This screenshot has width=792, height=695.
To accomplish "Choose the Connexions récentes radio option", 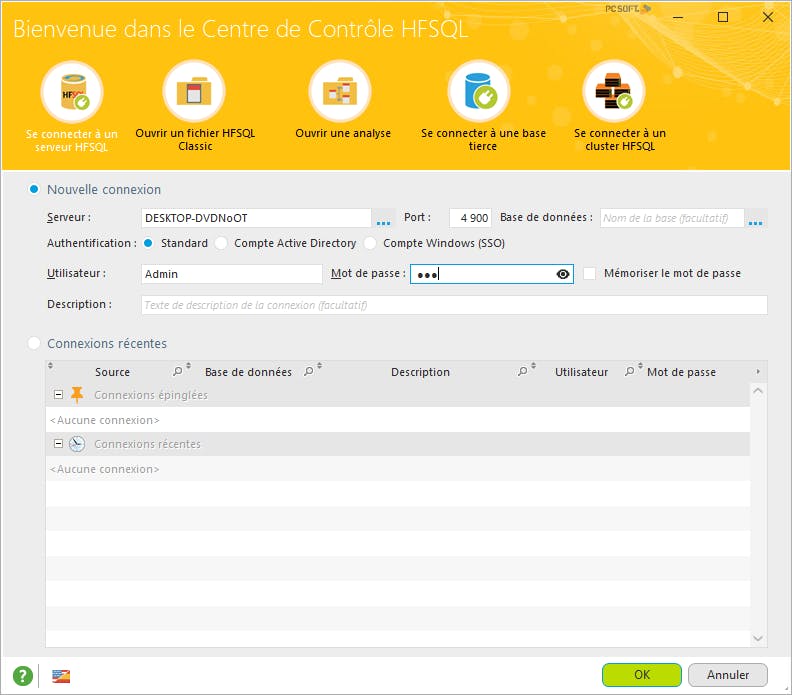I will [x=34, y=343].
